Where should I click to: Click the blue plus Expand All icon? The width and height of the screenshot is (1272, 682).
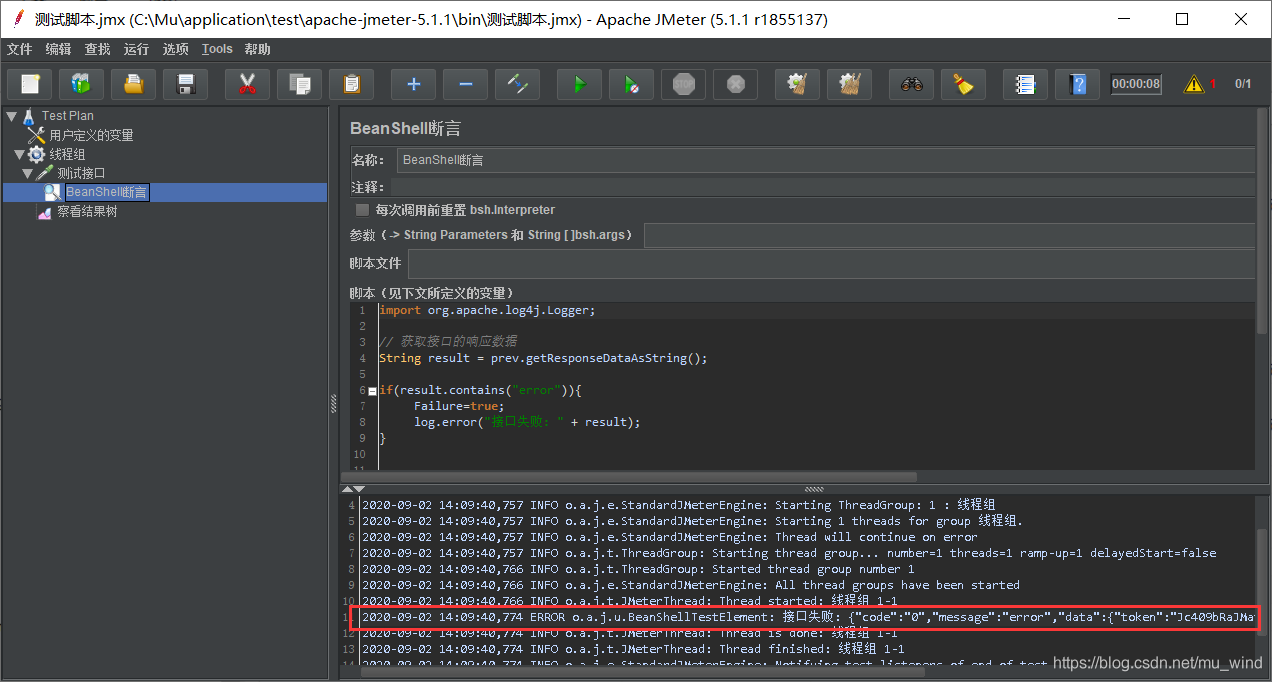click(x=413, y=85)
